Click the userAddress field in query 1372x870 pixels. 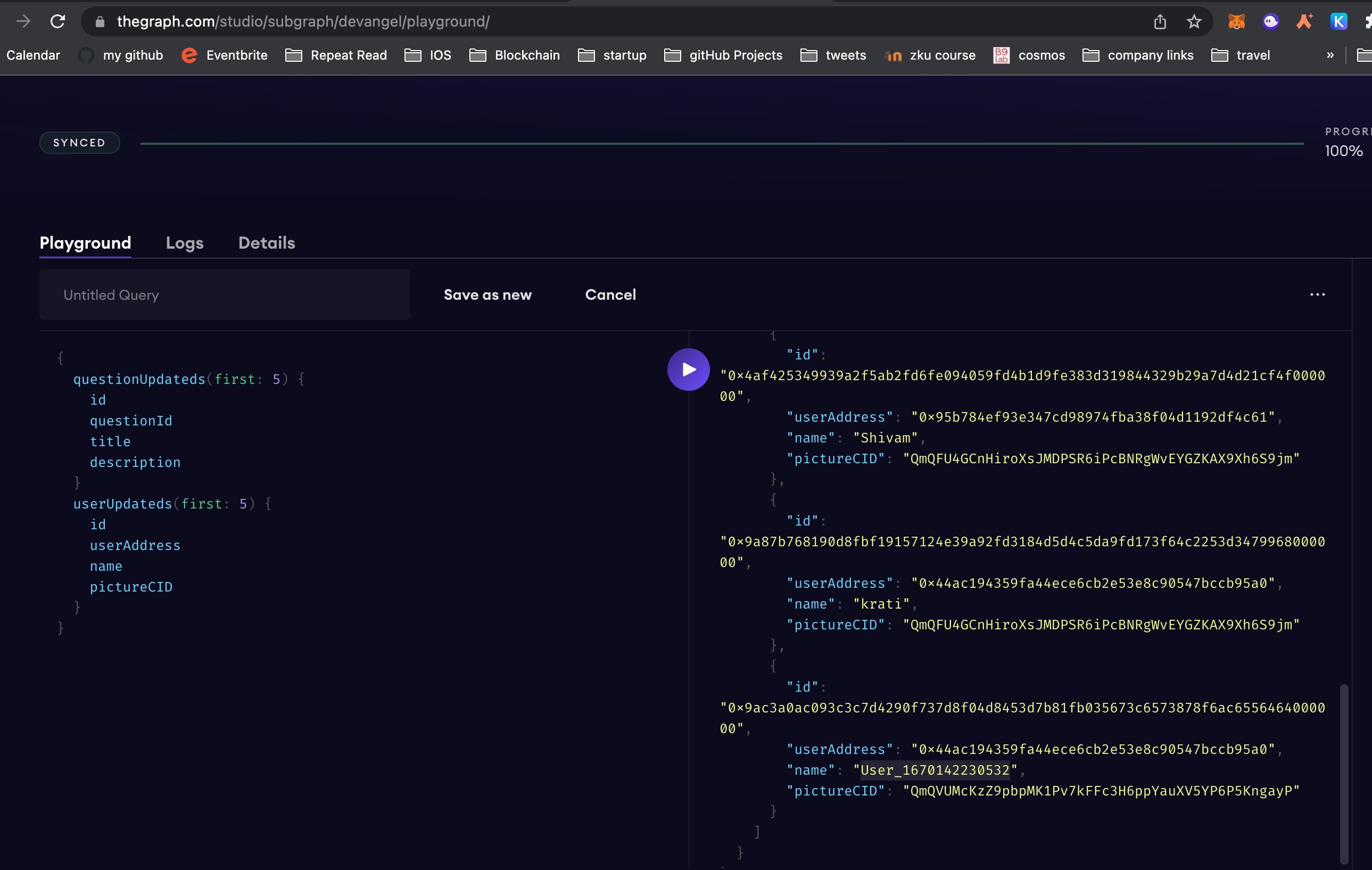click(135, 545)
